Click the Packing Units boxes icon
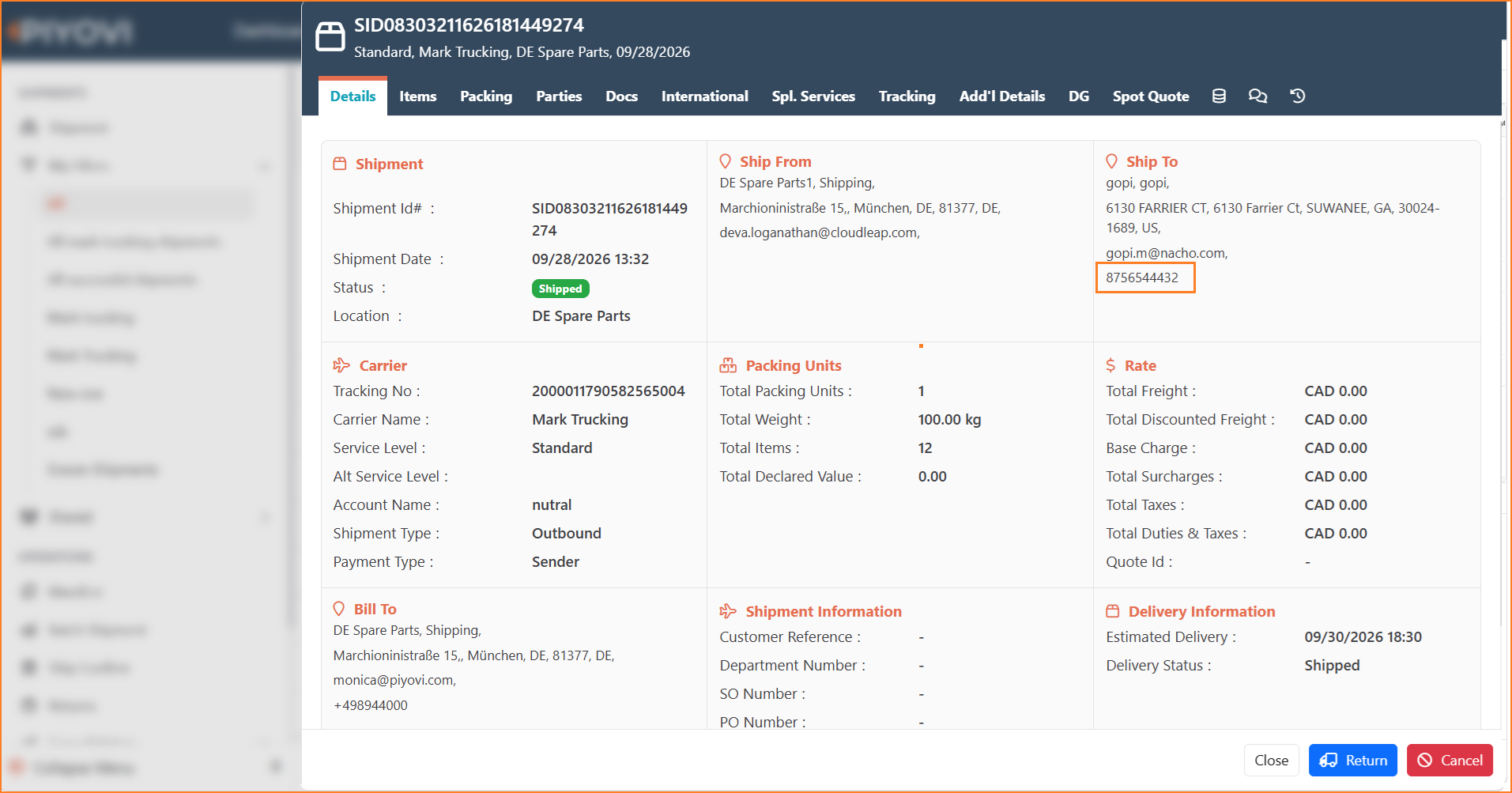1512x793 pixels. (728, 365)
